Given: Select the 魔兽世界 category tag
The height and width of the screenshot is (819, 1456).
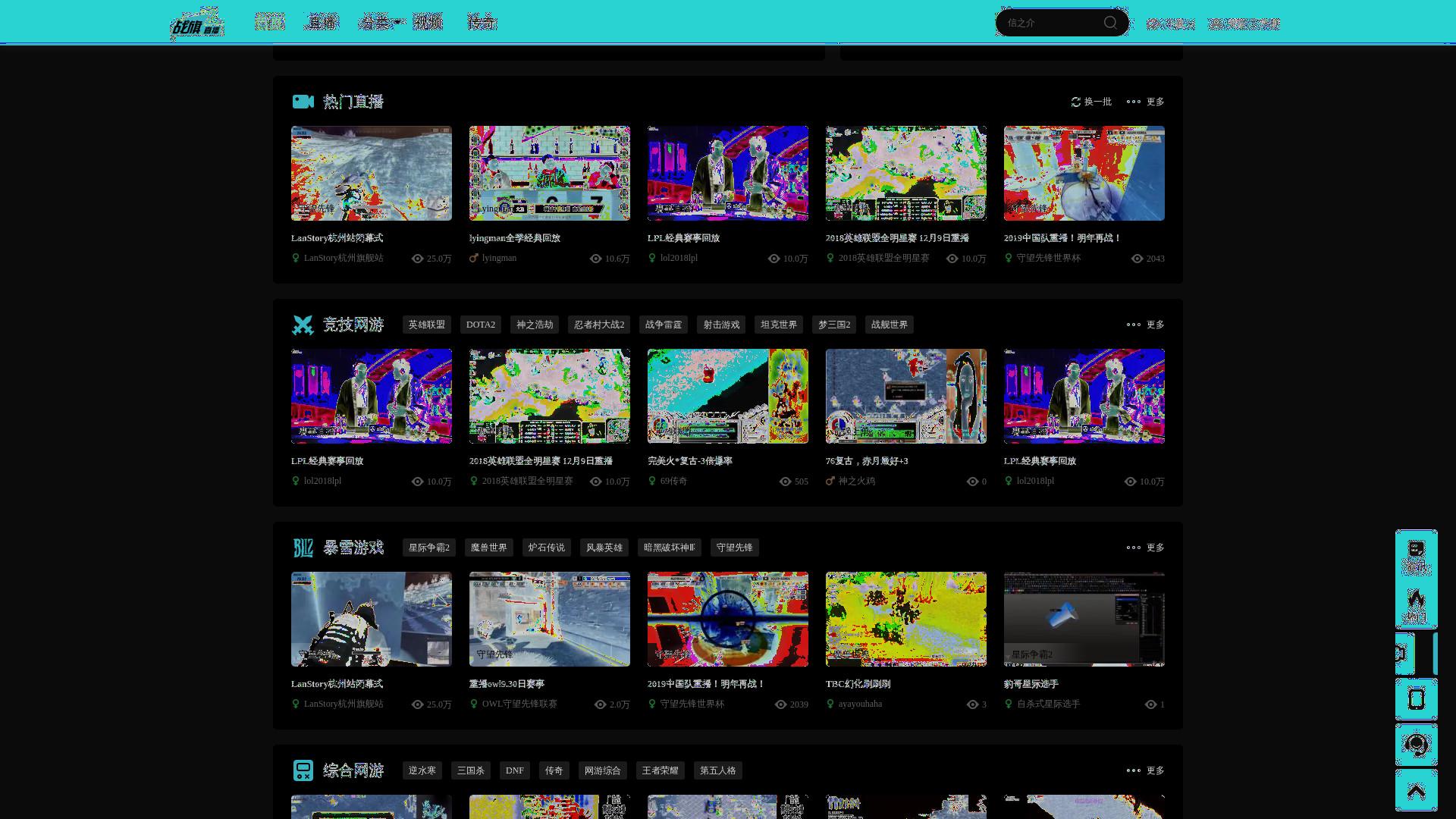Looking at the screenshot, I should tap(489, 548).
